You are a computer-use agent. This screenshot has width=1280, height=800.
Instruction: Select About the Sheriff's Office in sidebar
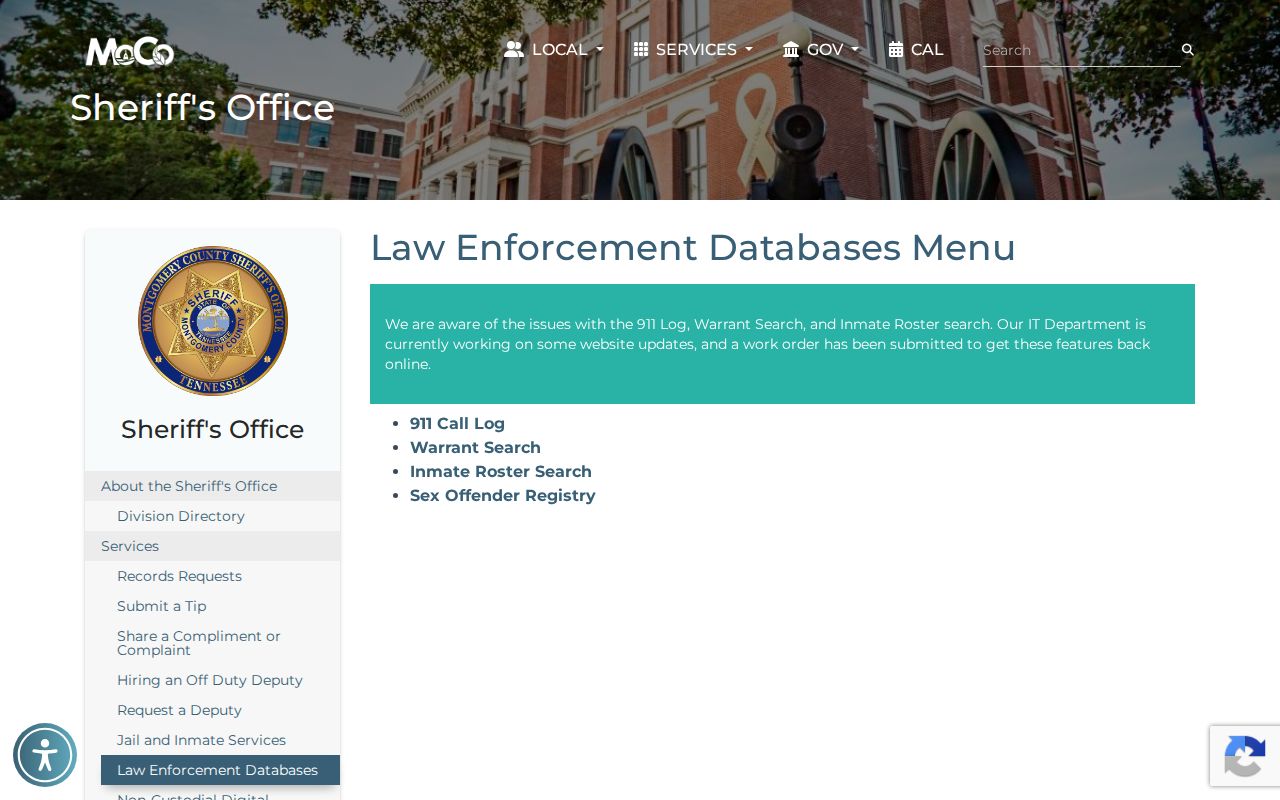[213, 486]
